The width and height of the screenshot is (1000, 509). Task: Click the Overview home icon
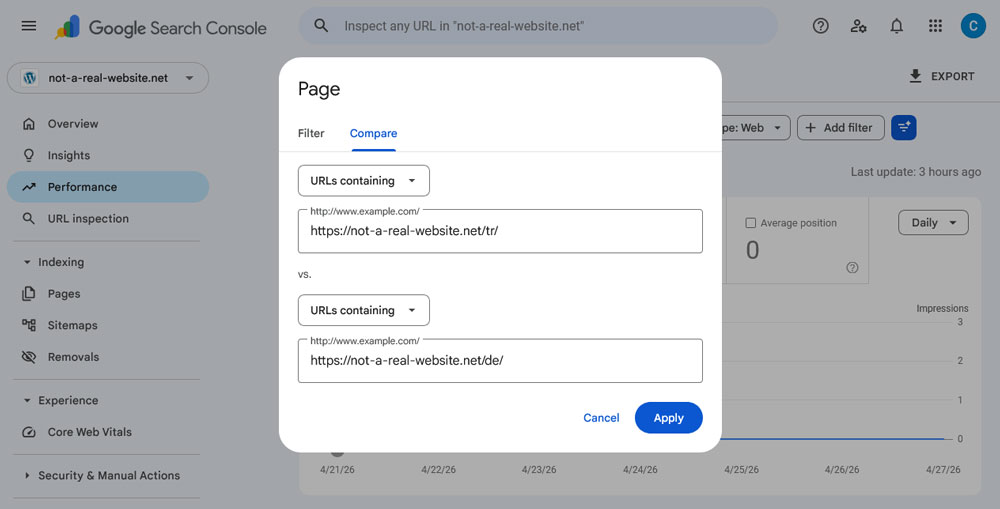29,124
